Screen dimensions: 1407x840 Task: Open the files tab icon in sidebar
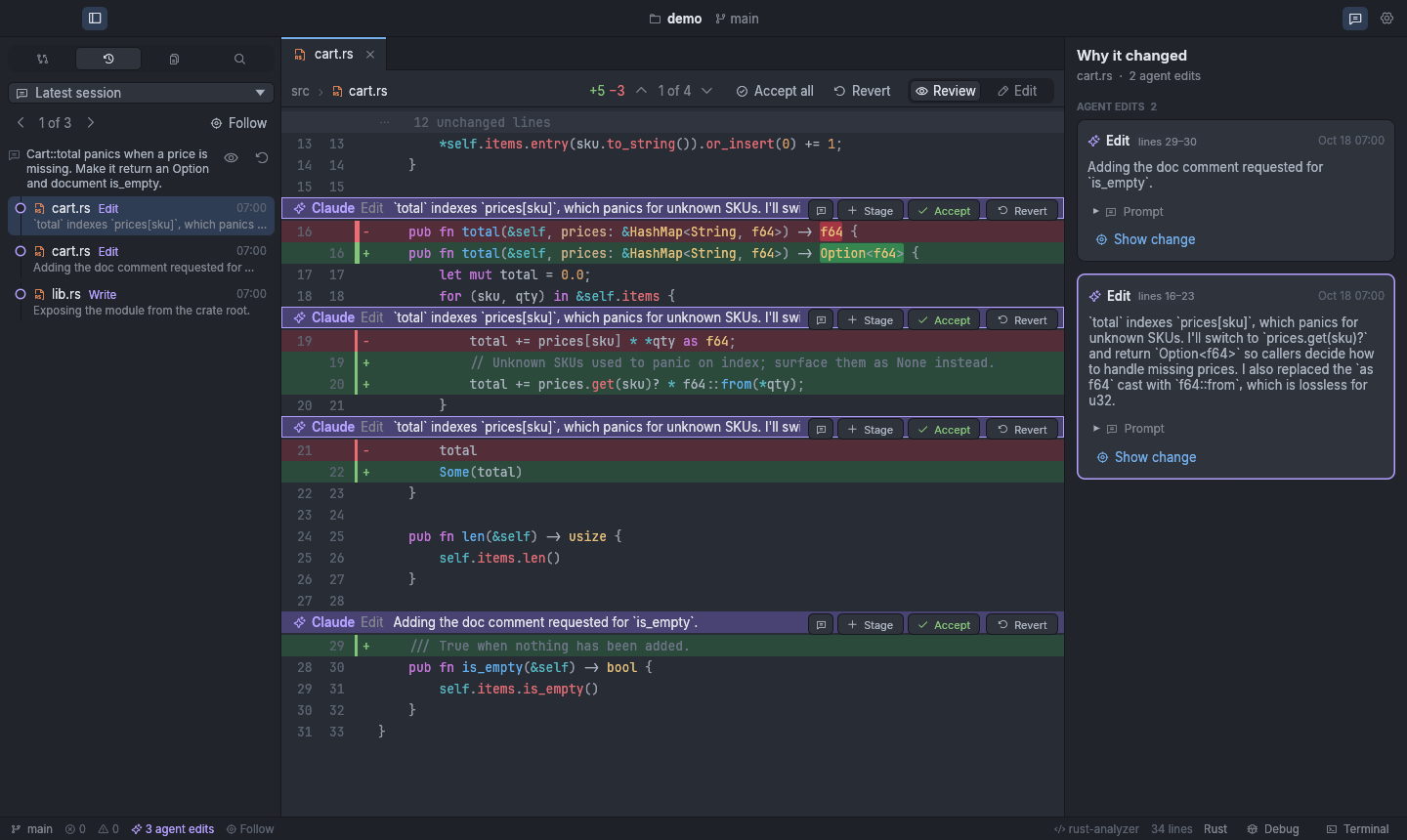(174, 59)
